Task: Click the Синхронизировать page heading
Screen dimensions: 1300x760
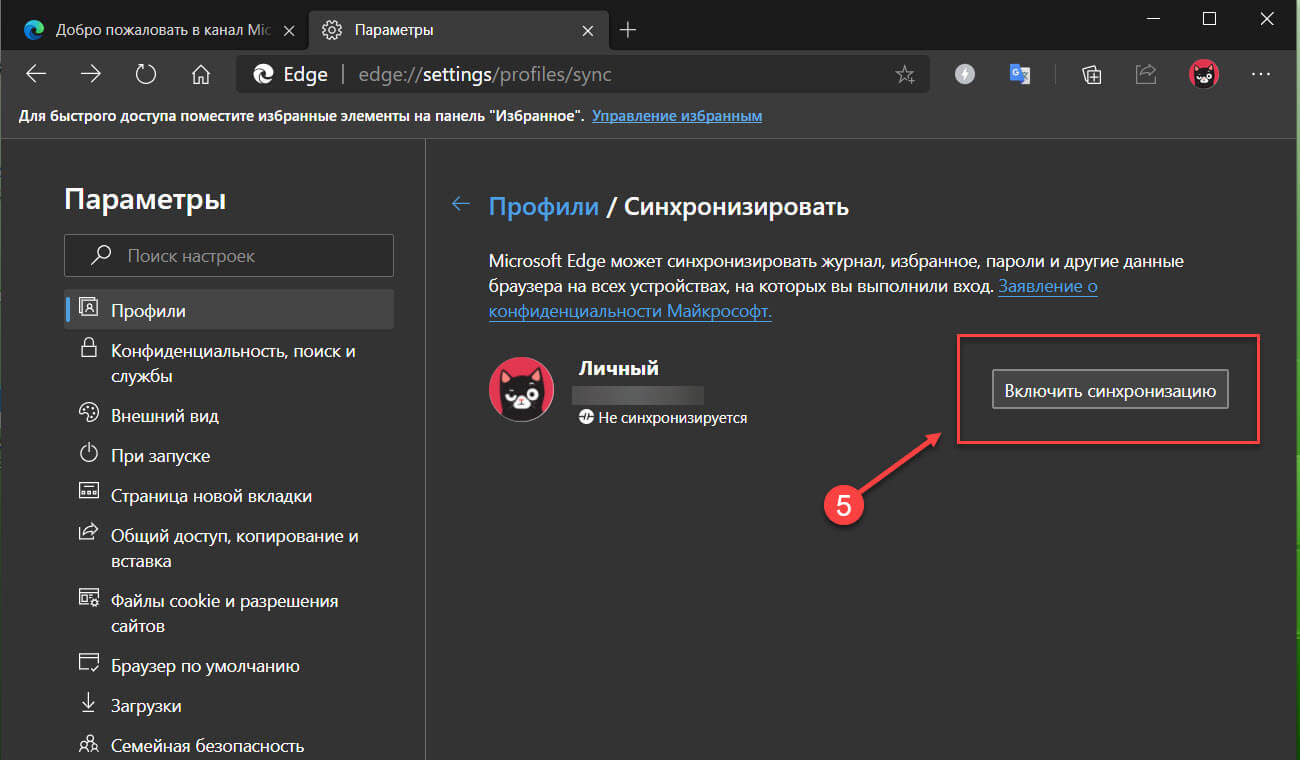Action: click(x=736, y=207)
